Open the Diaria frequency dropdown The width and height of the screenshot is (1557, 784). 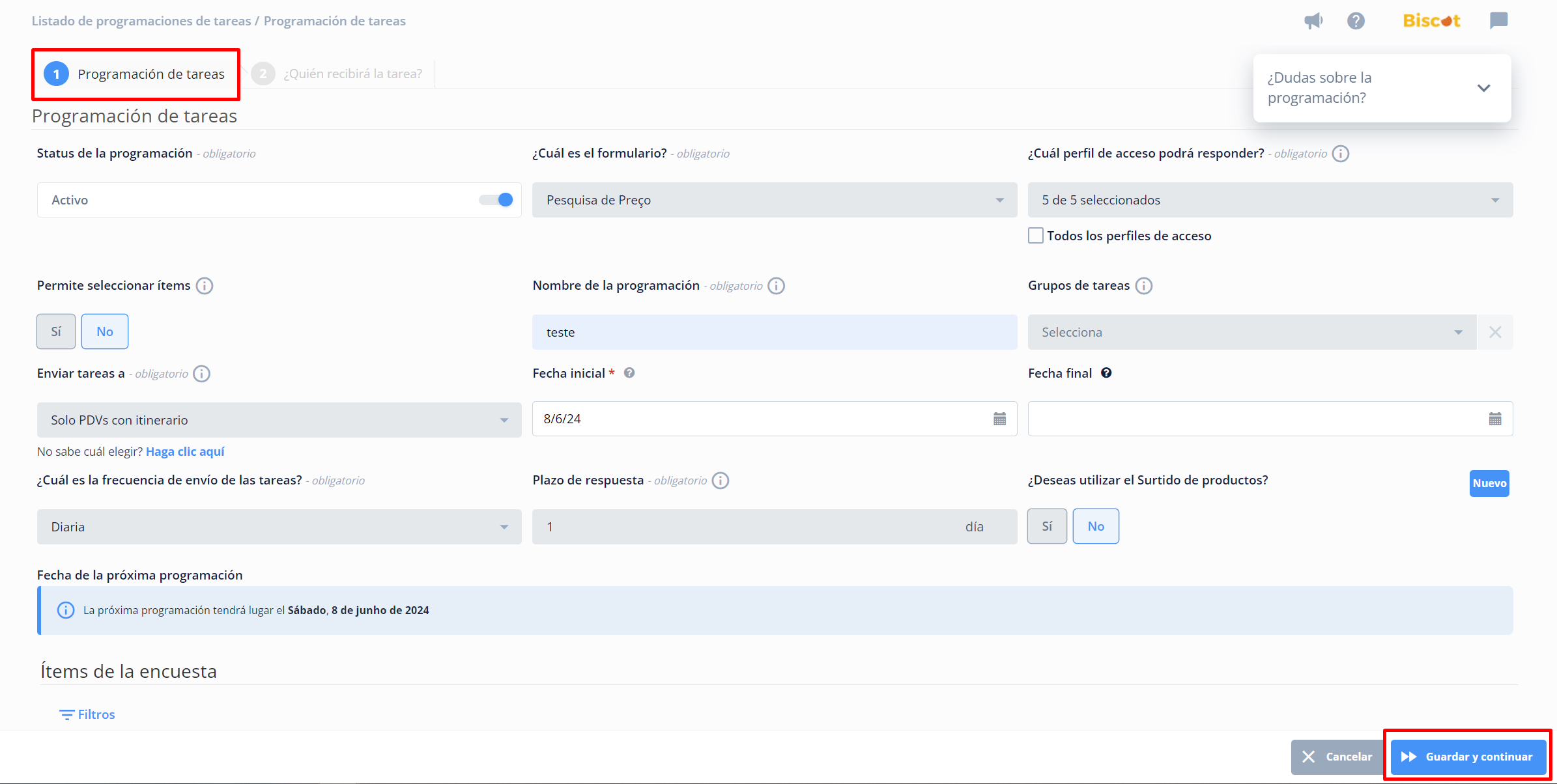(279, 527)
